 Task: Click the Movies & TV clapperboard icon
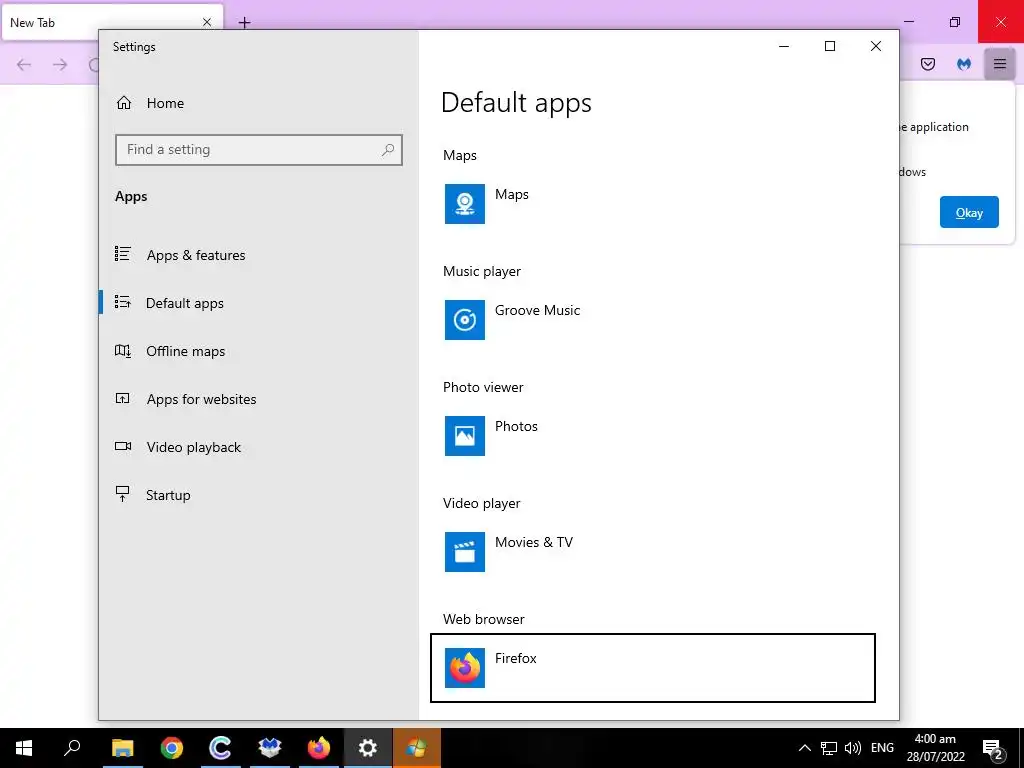point(465,552)
